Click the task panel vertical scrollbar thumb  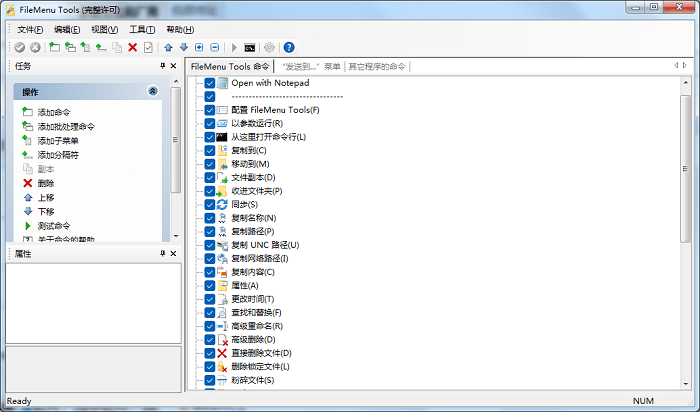[176, 140]
